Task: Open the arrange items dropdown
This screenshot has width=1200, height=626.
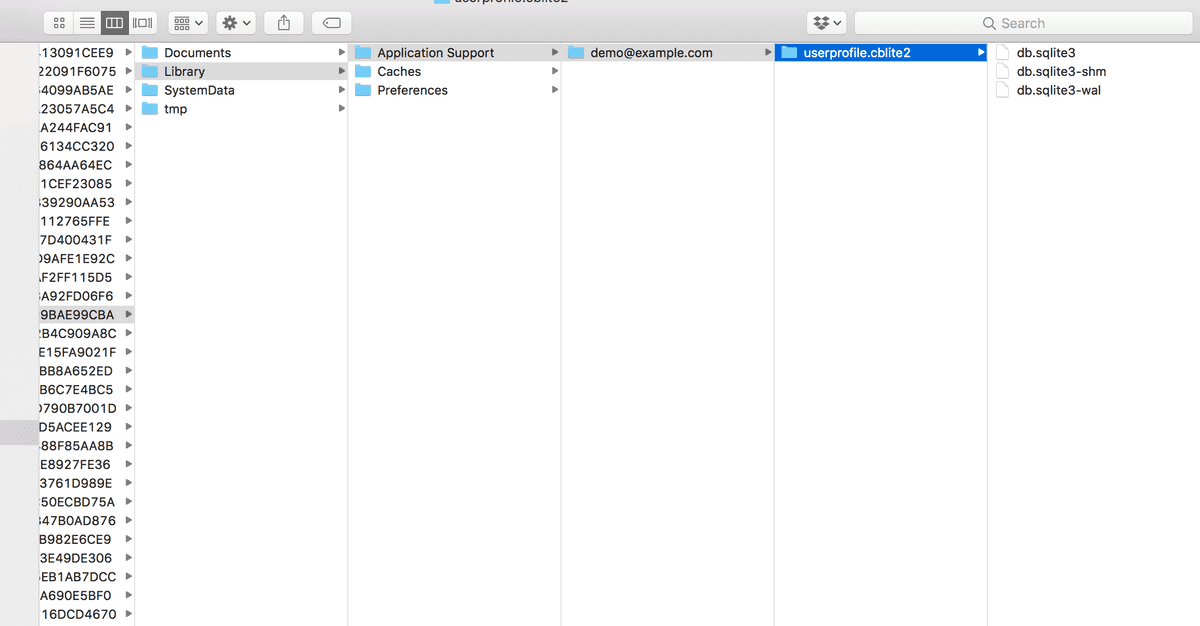Action: tap(188, 22)
